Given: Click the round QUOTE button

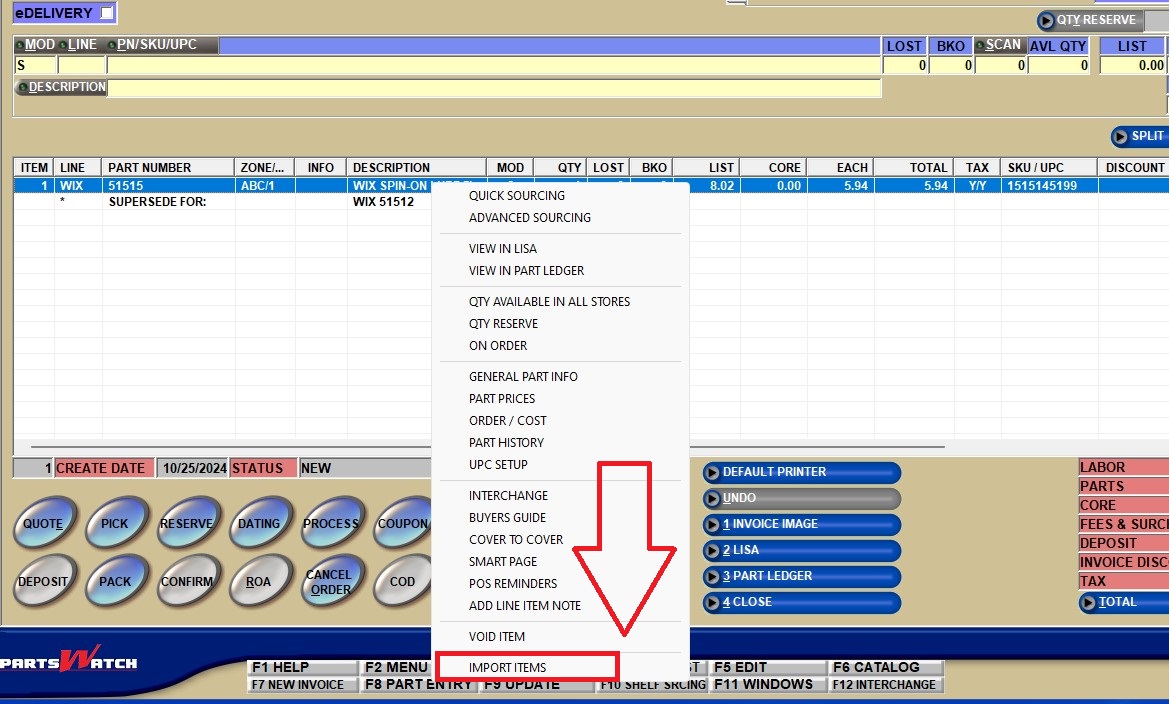Looking at the screenshot, I should [x=43, y=524].
